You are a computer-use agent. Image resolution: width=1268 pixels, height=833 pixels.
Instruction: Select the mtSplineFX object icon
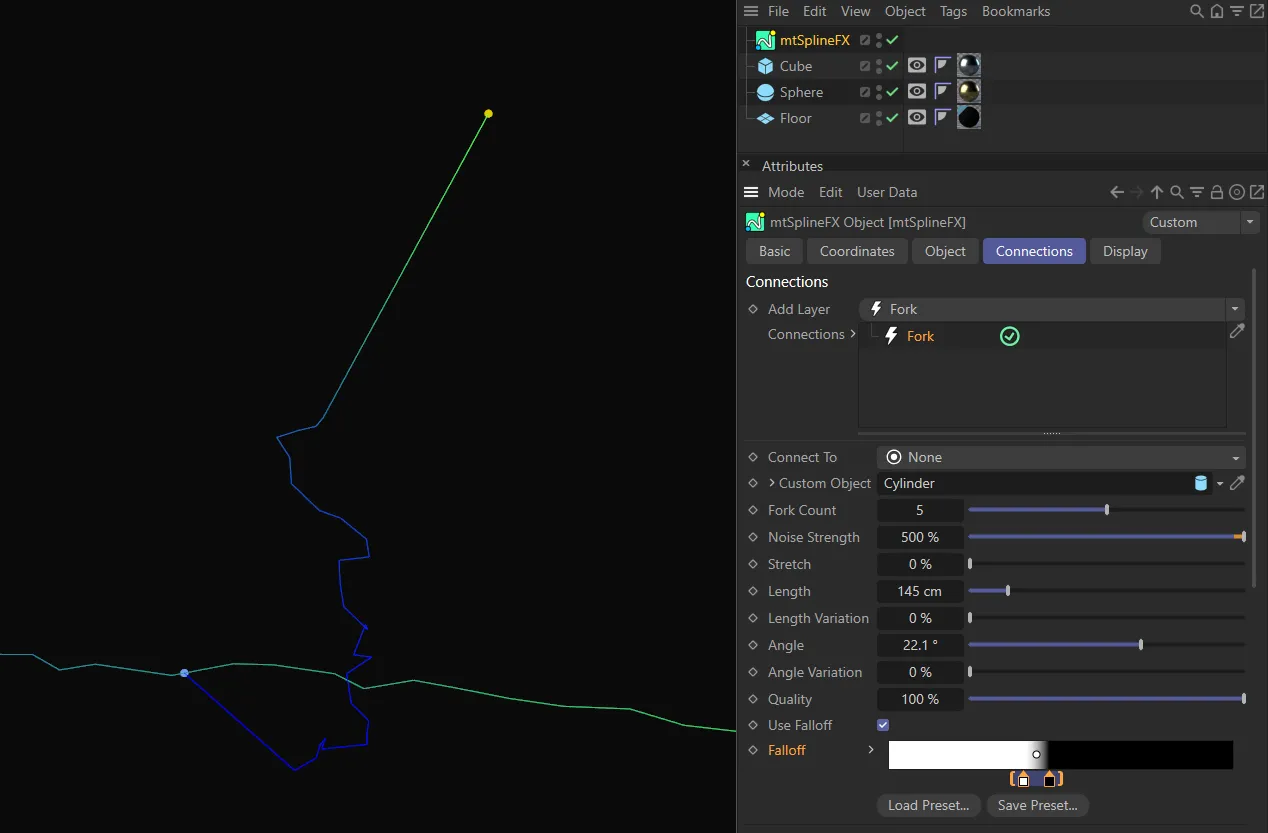point(766,40)
